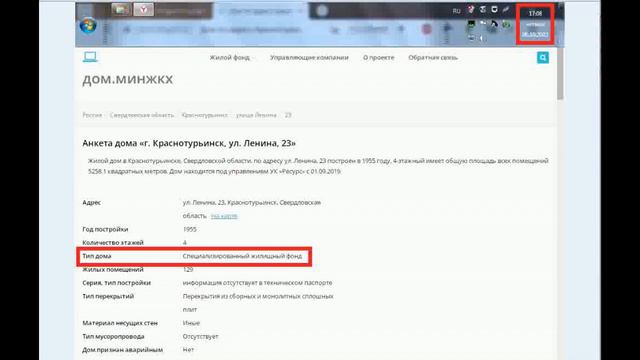The width and height of the screenshot is (640, 360).
Task: Click the teal search icon button
Action: [542, 58]
